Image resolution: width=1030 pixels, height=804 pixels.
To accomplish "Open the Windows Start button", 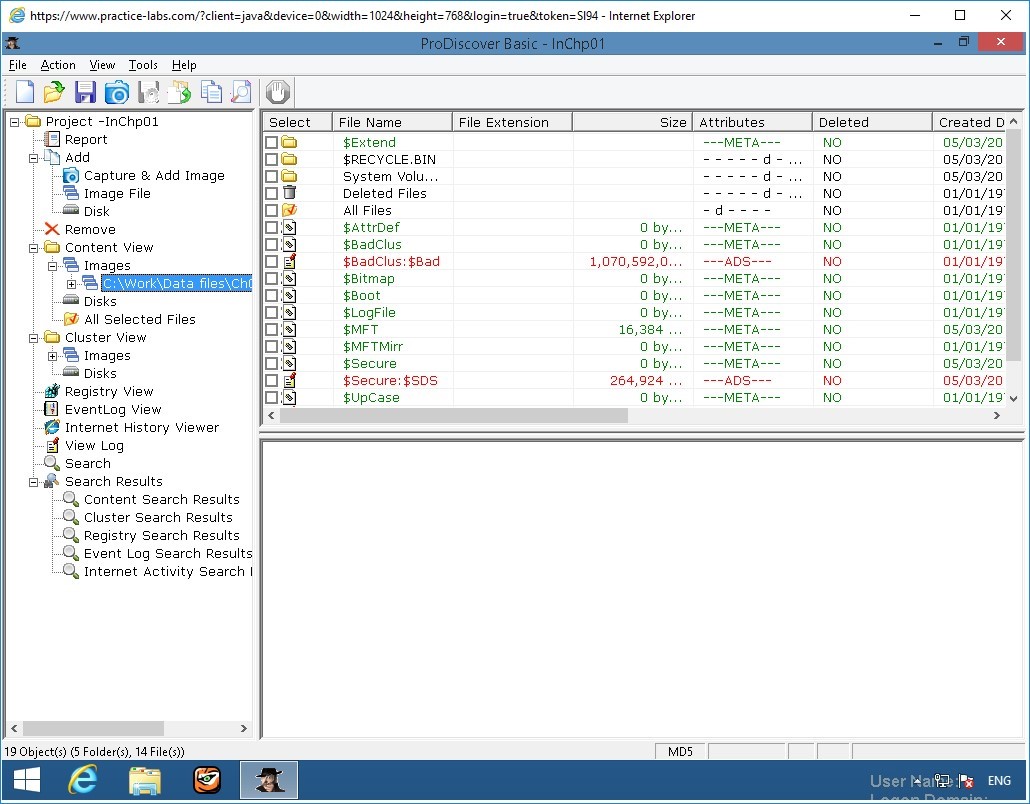I will (27, 780).
